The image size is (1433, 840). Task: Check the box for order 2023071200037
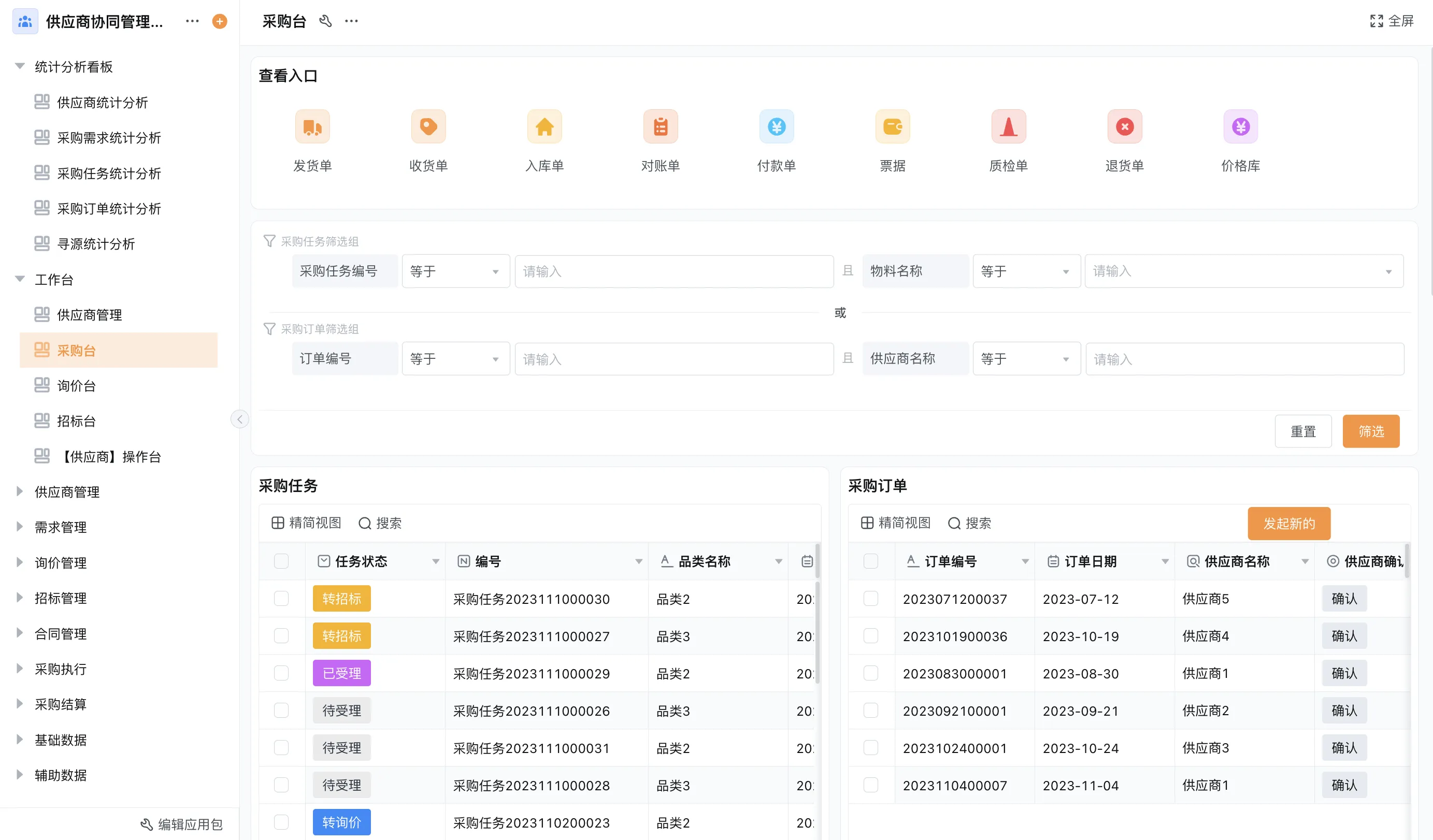(x=870, y=599)
